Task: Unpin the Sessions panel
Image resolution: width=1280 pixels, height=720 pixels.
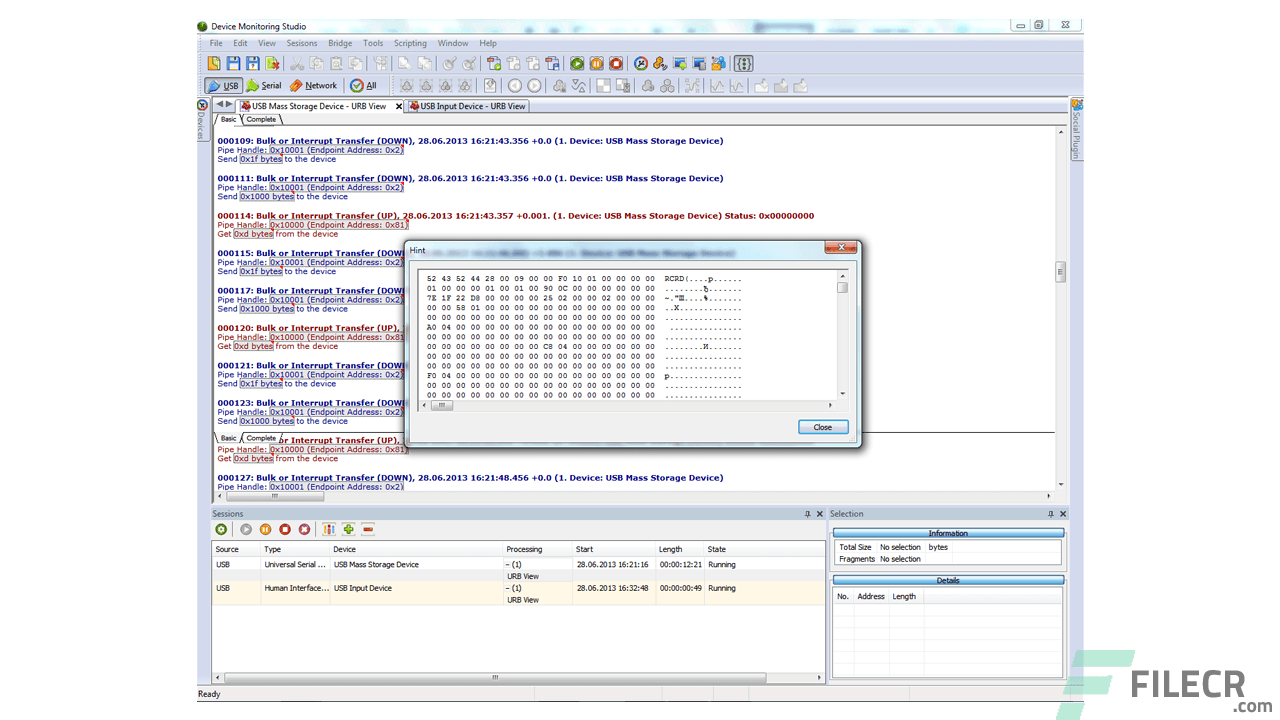Action: (x=808, y=513)
